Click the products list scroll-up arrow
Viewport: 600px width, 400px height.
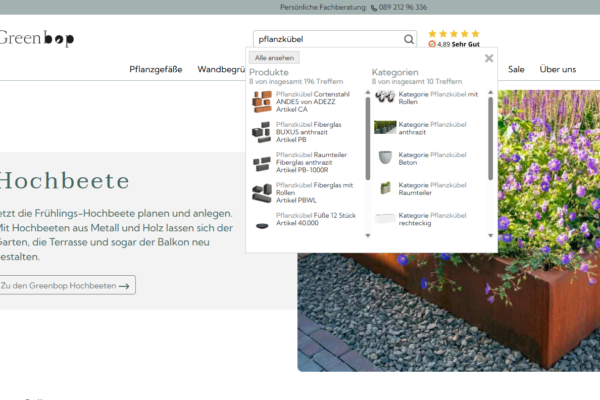pos(368,92)
